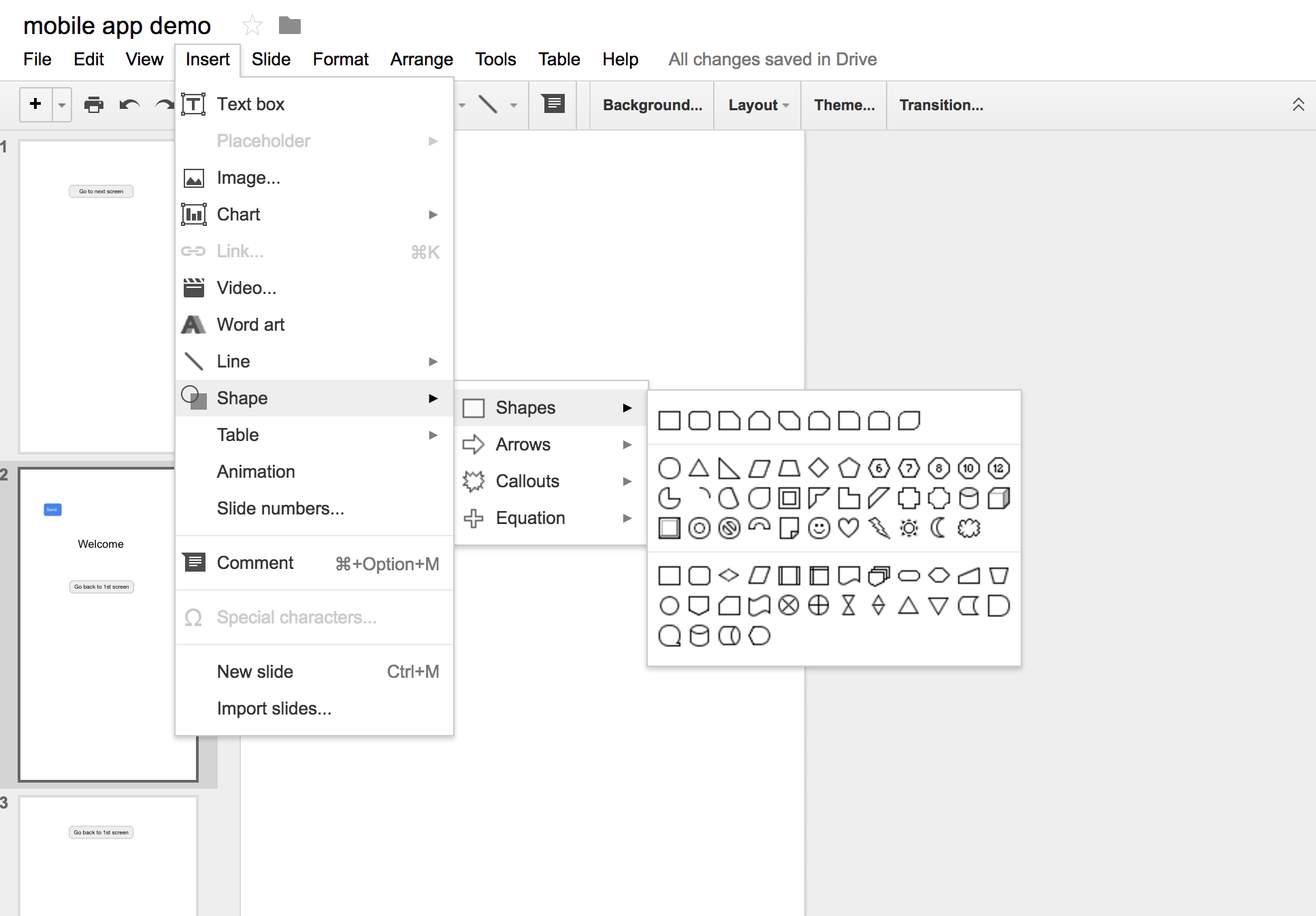Viewport: 1316px width, 916px height.
Task: Pick the heart shape
Action: tap(849, 528)
